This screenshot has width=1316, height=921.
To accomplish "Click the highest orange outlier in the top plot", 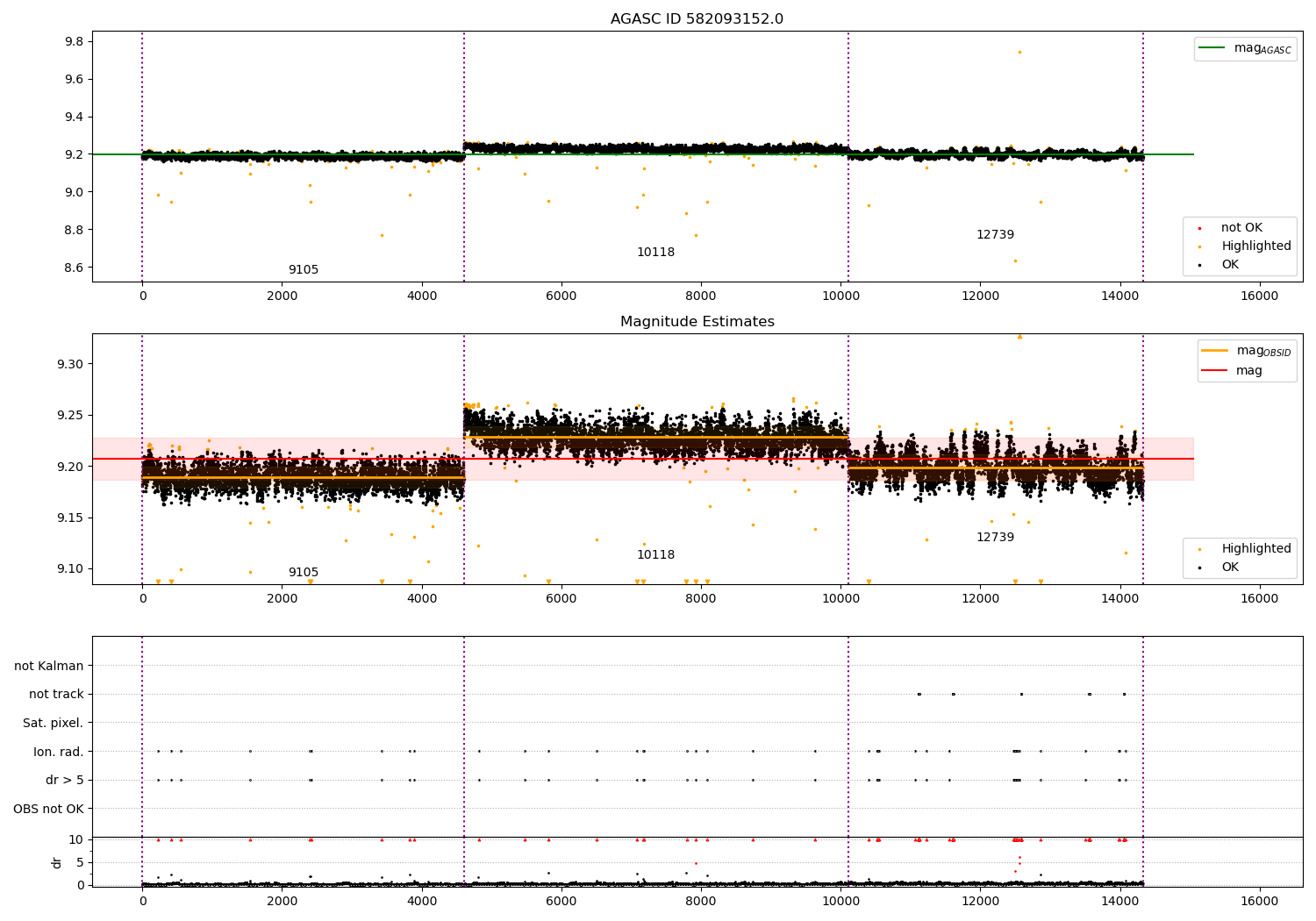I will tap(1019, 52).
